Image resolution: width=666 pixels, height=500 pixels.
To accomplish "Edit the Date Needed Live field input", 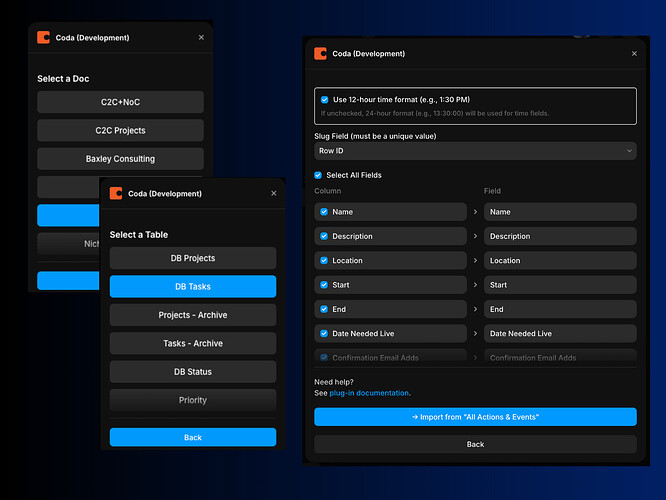I will [560, 333].
